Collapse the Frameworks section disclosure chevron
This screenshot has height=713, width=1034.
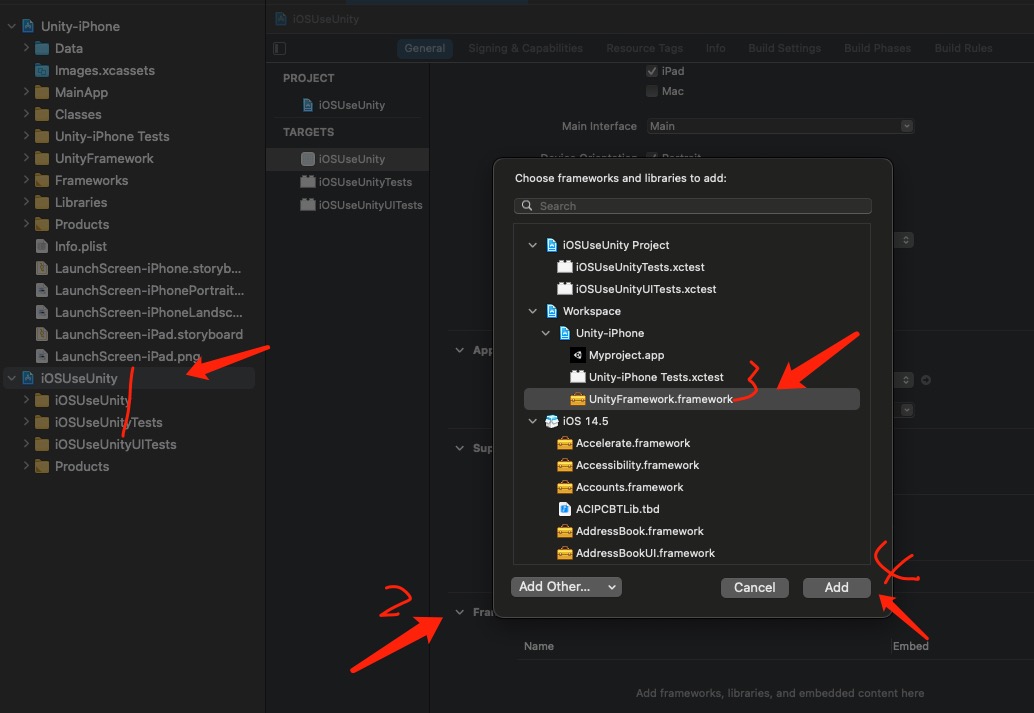pyautogui.click(x=460, y=612)
